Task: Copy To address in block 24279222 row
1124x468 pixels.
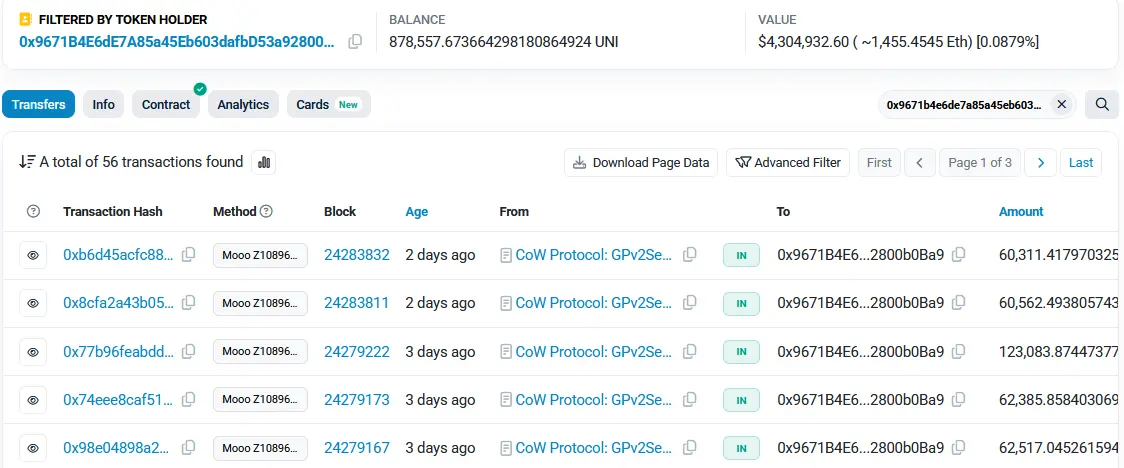Action: [x=958, y=351]
